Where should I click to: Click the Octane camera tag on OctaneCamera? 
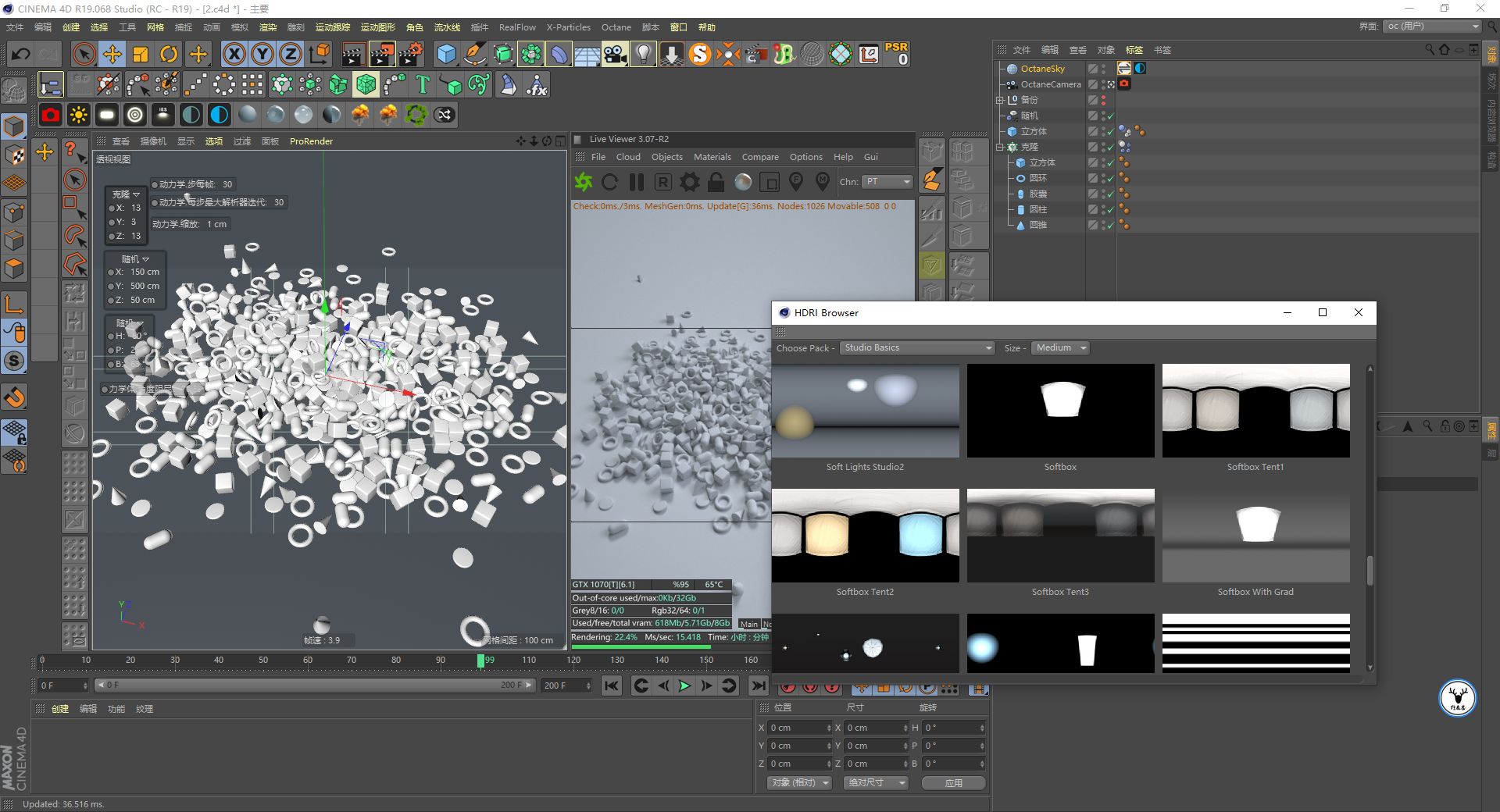(1124, 84)
